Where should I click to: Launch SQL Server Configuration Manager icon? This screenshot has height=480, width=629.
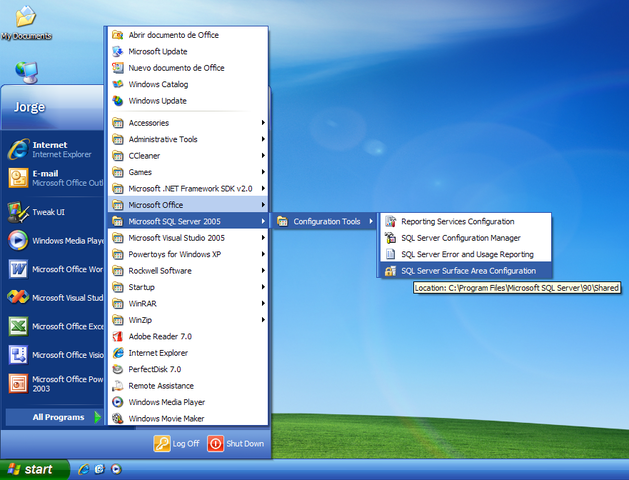tap(390, 238)
